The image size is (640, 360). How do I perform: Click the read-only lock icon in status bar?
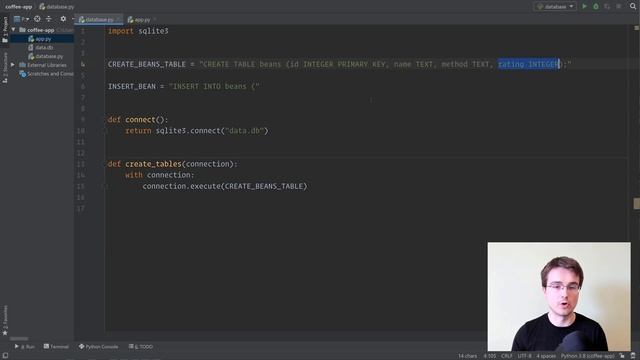622,356
